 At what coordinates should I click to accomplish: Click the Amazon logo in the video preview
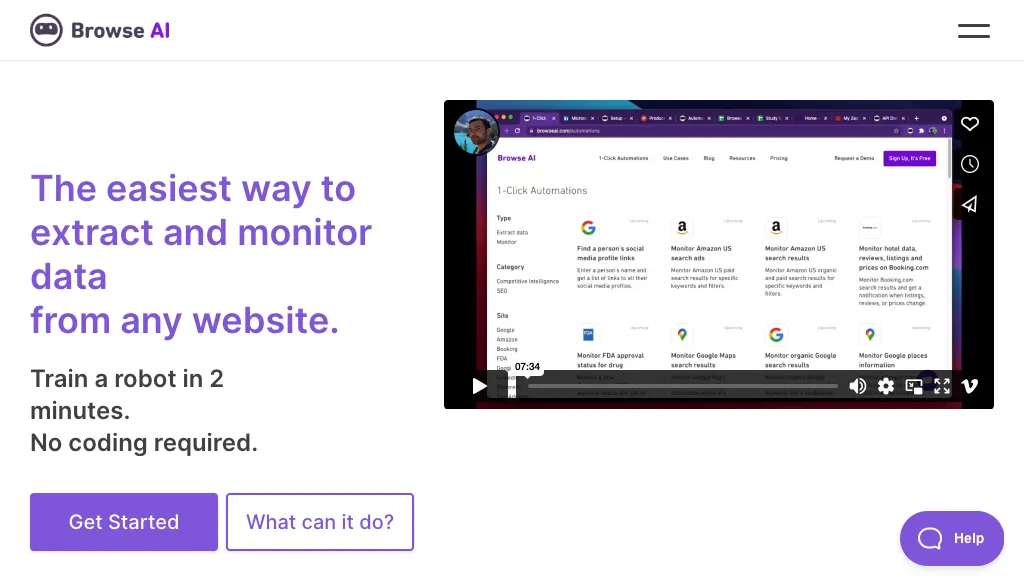(x=682, y=228)
